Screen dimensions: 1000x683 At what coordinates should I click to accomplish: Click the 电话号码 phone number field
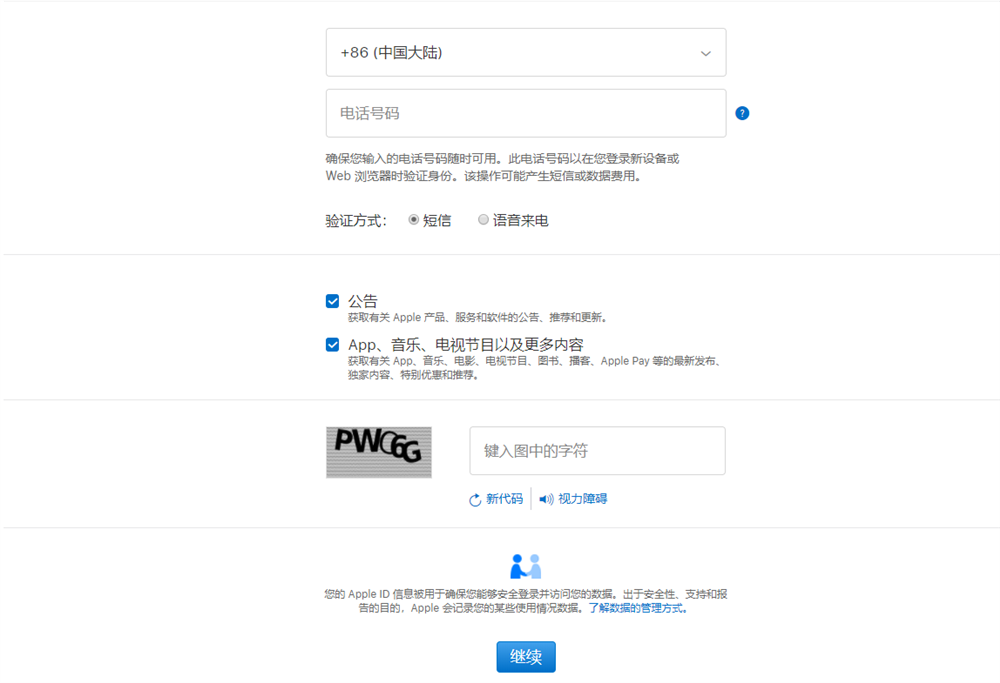click(x=525, y=113)
